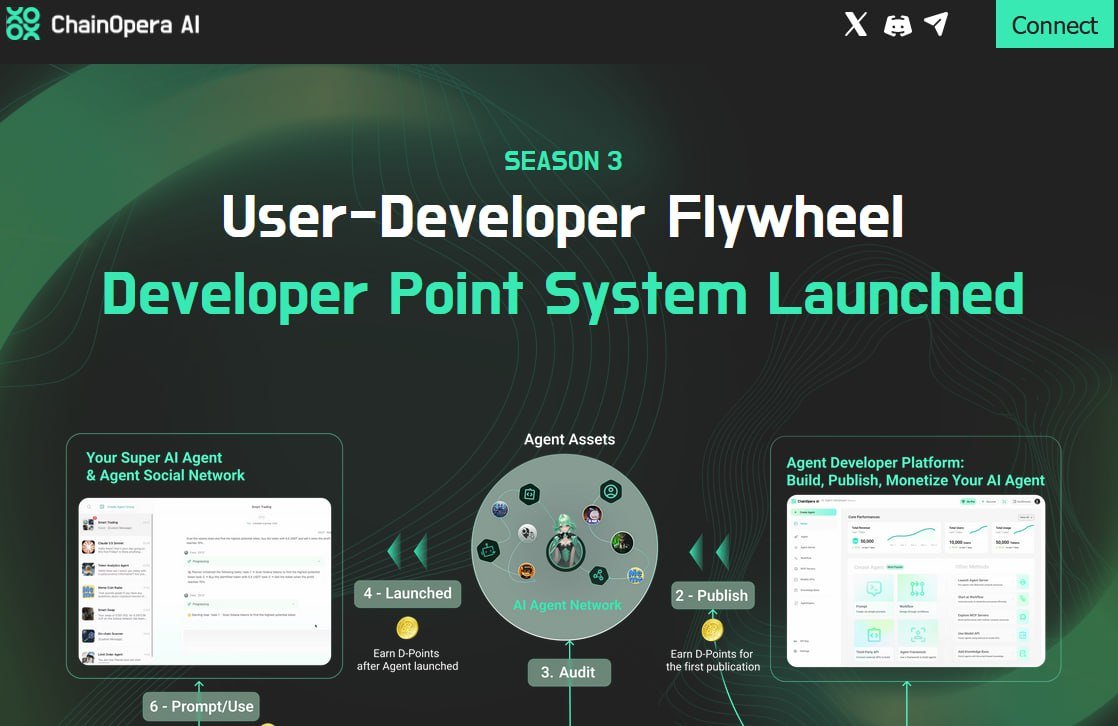Click the ChainOpera AI brand name
The width and height of the screenshot is (1118, 726).
pos(125,25)
